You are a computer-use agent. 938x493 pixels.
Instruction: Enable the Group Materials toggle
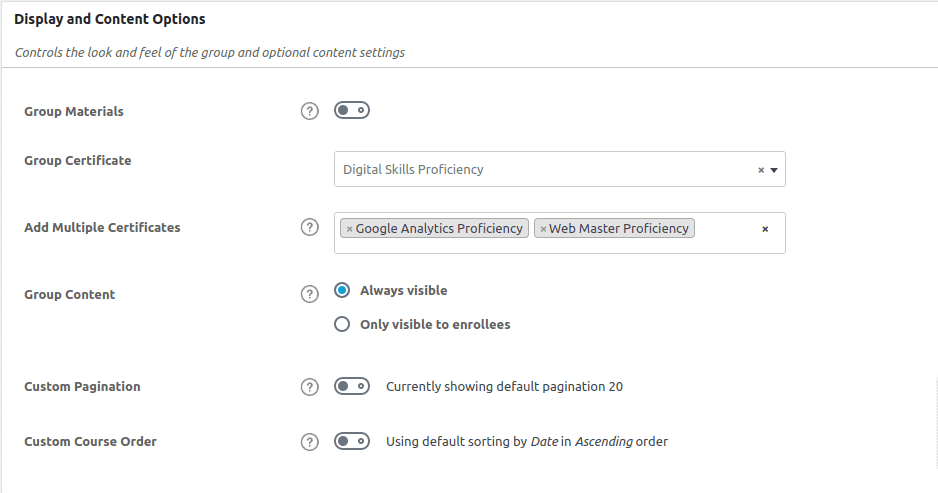tap(352, 110)
